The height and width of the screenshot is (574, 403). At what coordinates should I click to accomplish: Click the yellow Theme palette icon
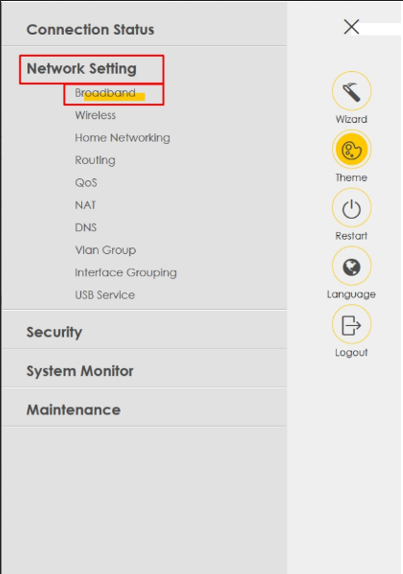351,150
